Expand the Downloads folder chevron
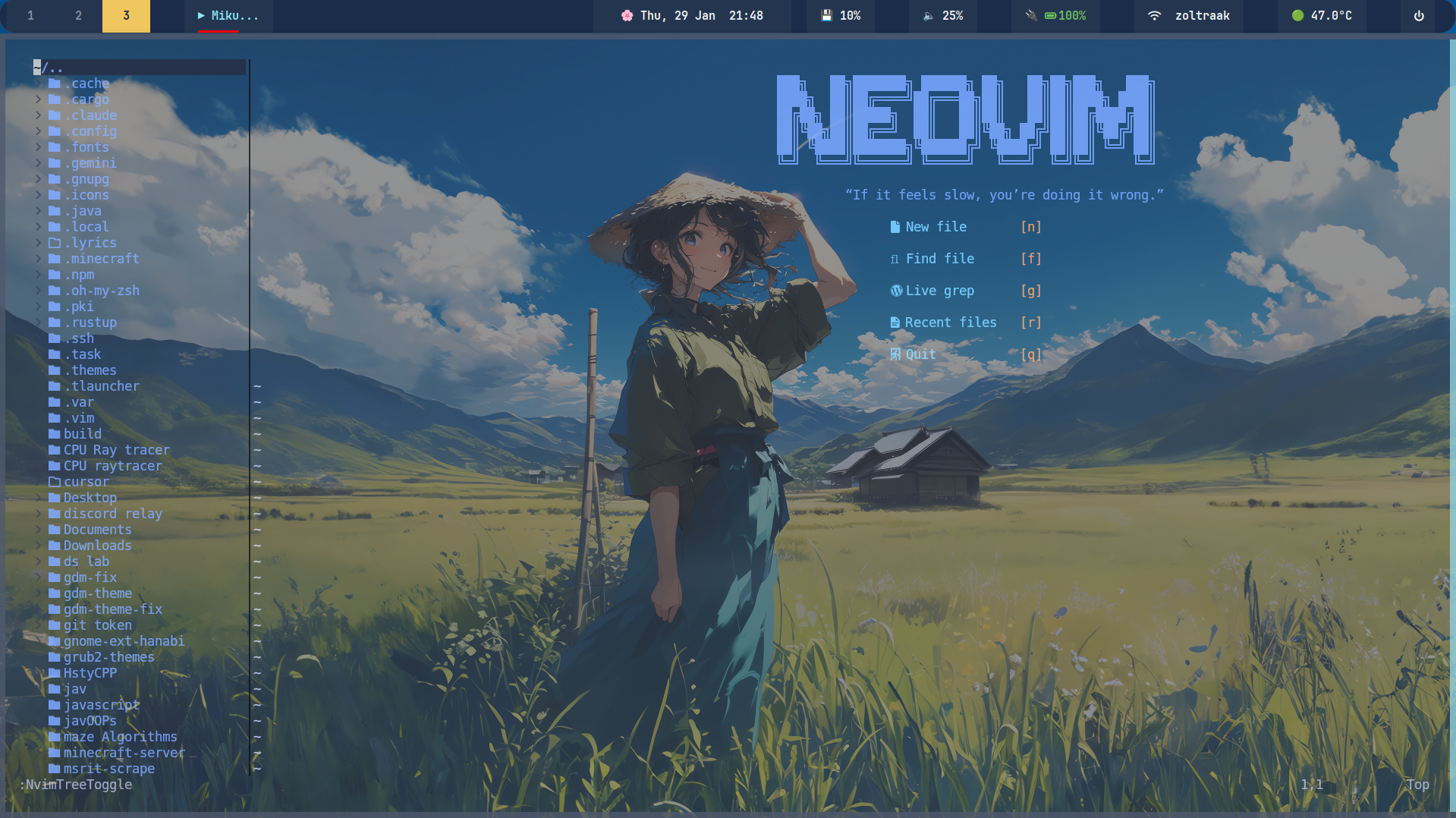 point(38,546)
